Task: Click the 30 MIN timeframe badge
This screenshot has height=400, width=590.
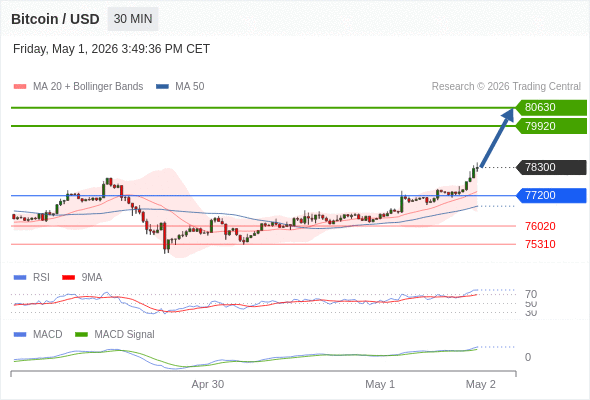Action: pos(133,19)
